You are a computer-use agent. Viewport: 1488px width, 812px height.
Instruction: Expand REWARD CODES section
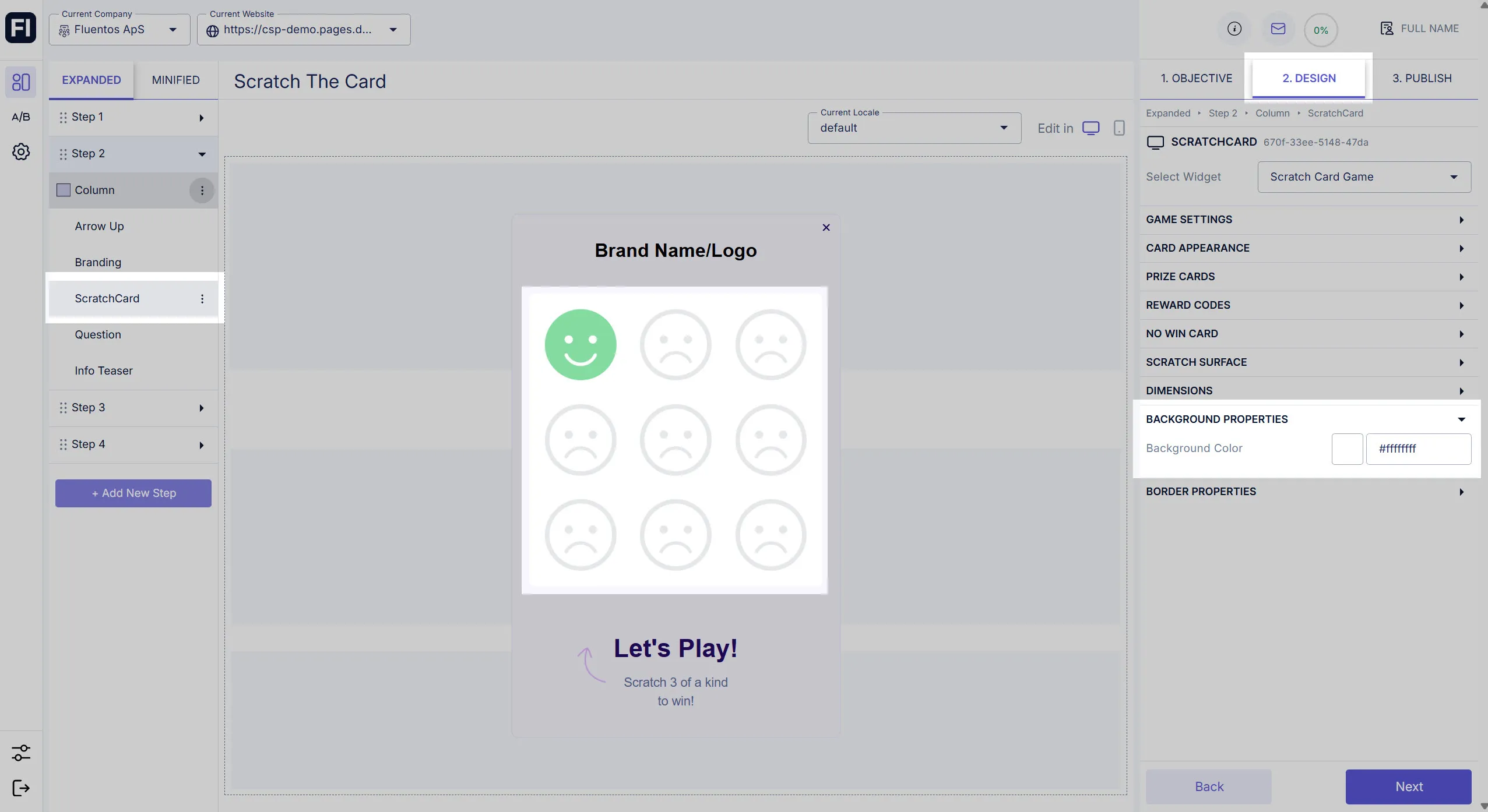coord(1308,305)
